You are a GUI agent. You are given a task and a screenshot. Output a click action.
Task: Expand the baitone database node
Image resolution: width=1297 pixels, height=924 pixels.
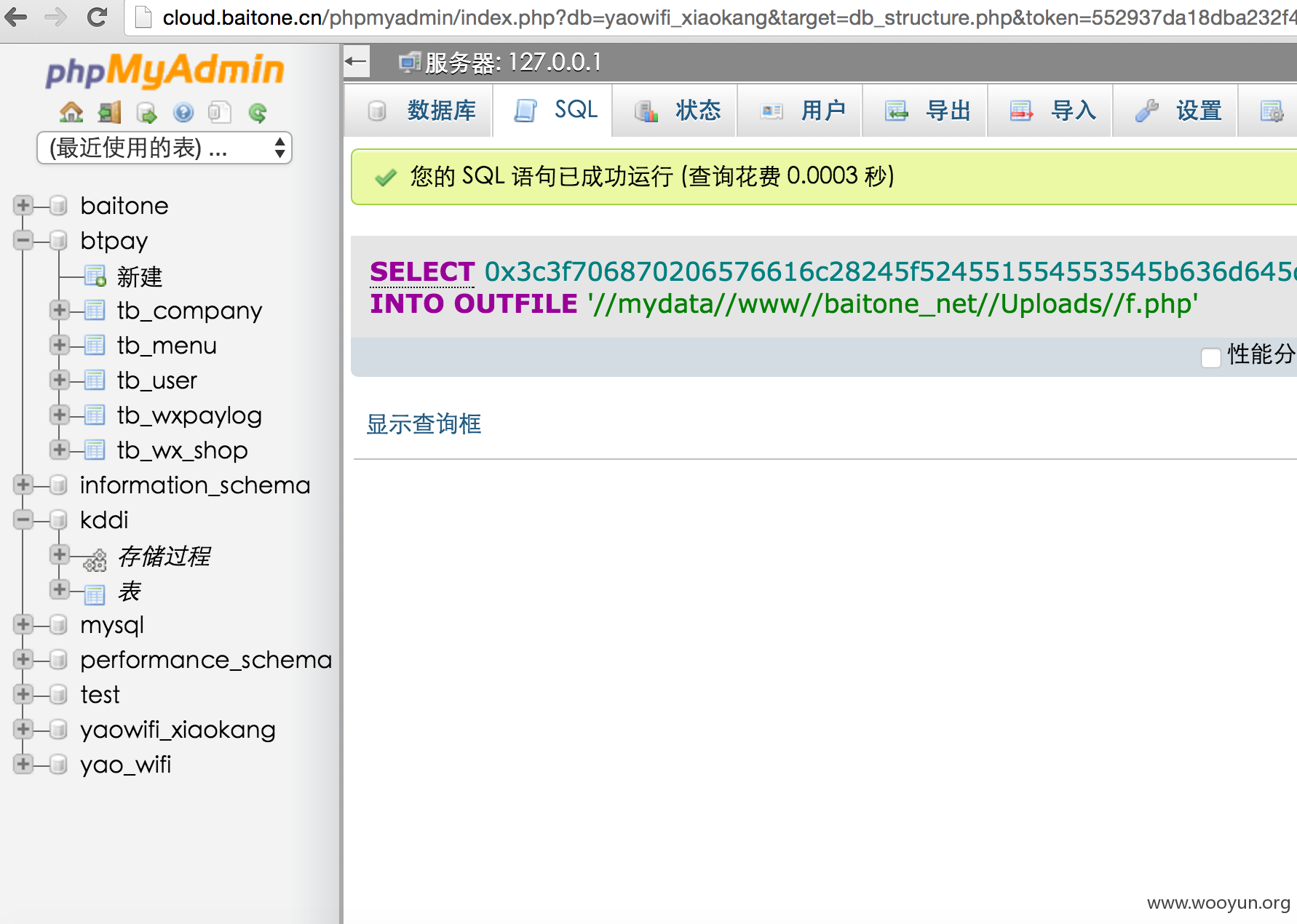[x=23, y=205]
